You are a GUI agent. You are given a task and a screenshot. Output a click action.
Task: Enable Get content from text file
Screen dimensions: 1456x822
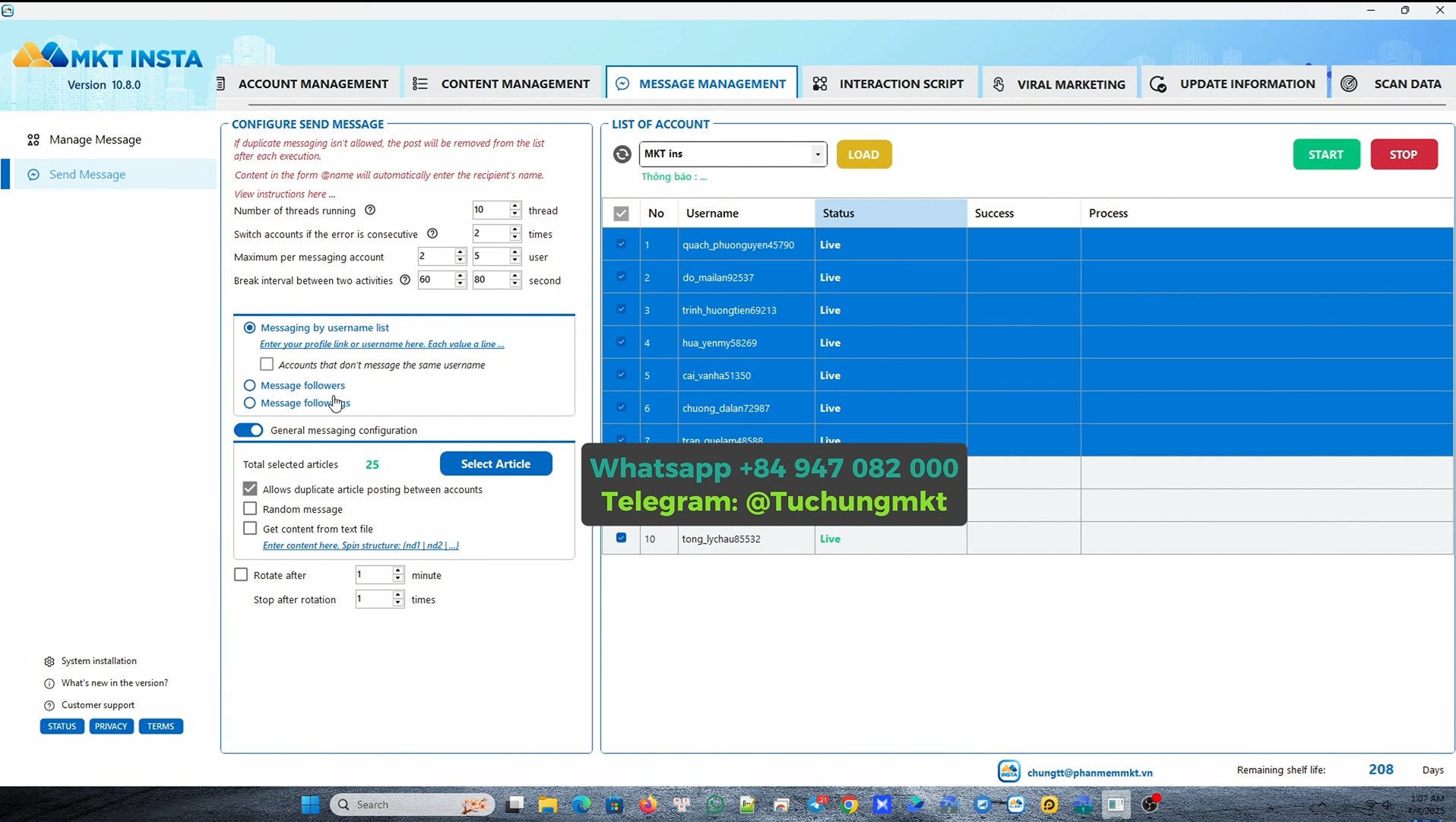[250, 528]
